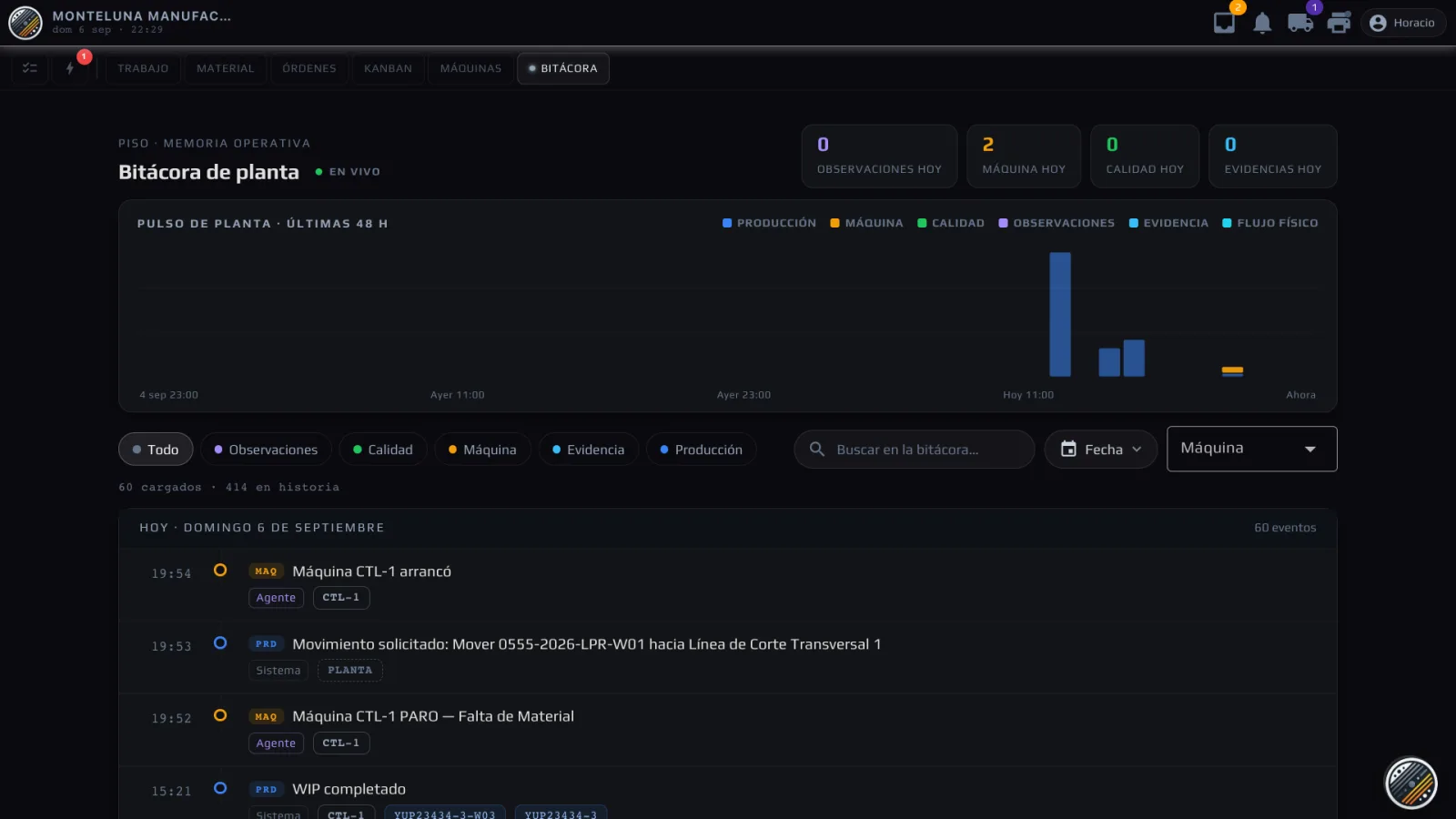Click the Monteluna company logo
The image size is (1456, 819).
pos(25,23)
